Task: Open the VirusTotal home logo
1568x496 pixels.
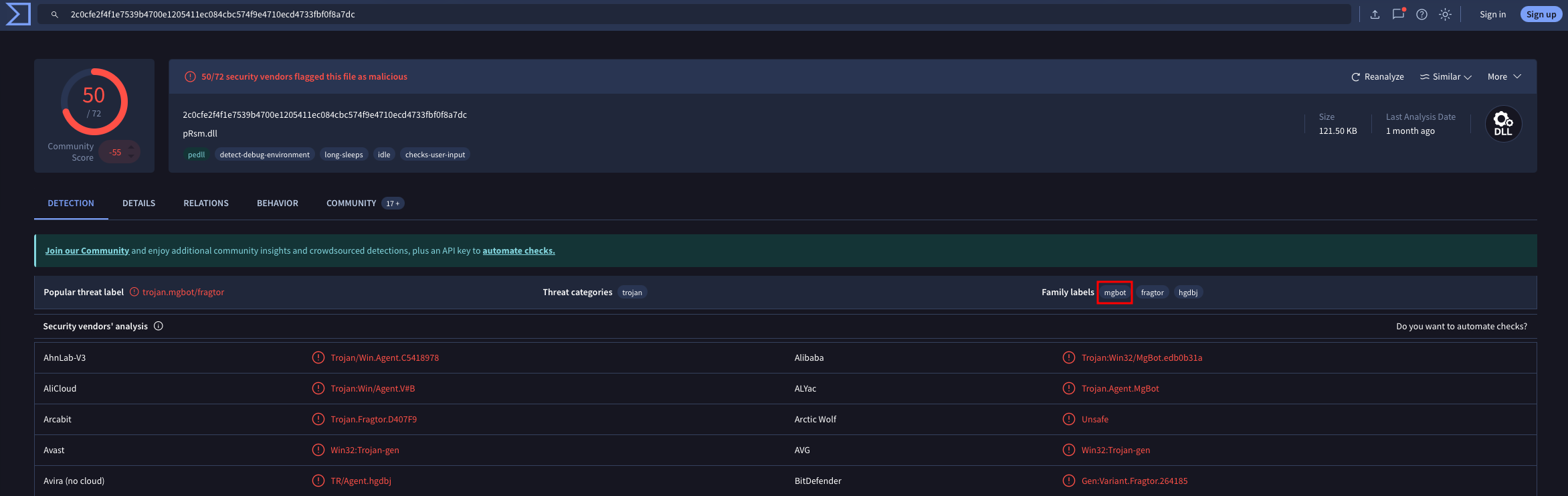Action: click(x=18, y=14)
